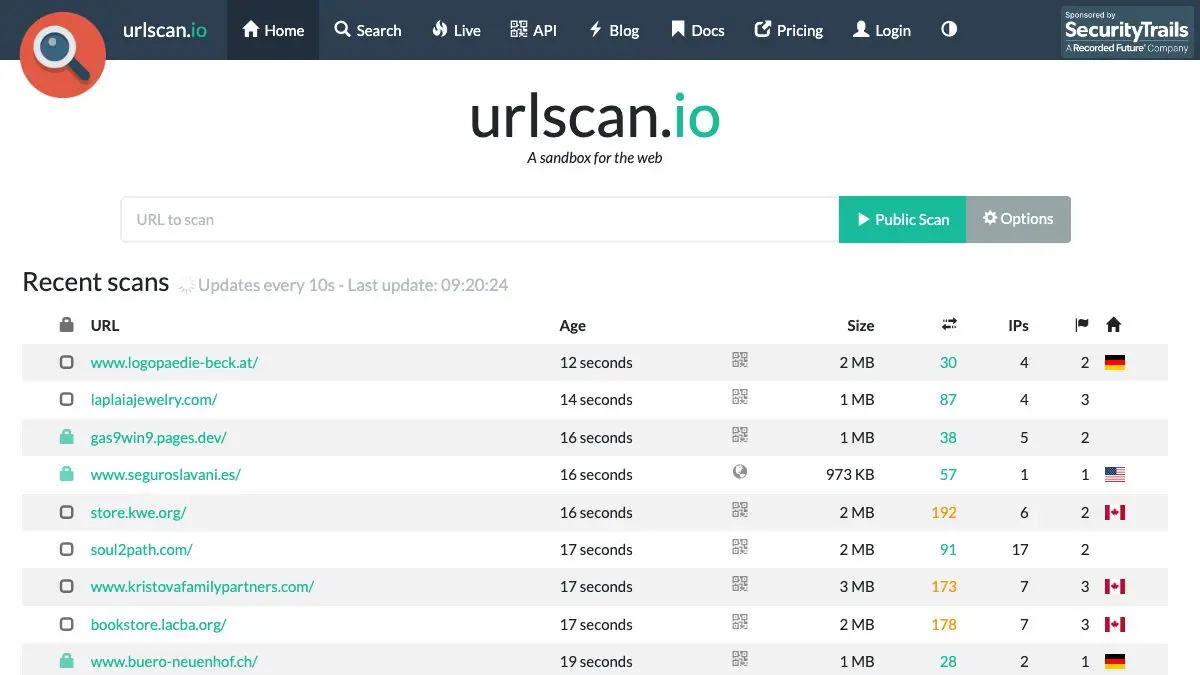Open soul2path.com scan result

point(141,549)
